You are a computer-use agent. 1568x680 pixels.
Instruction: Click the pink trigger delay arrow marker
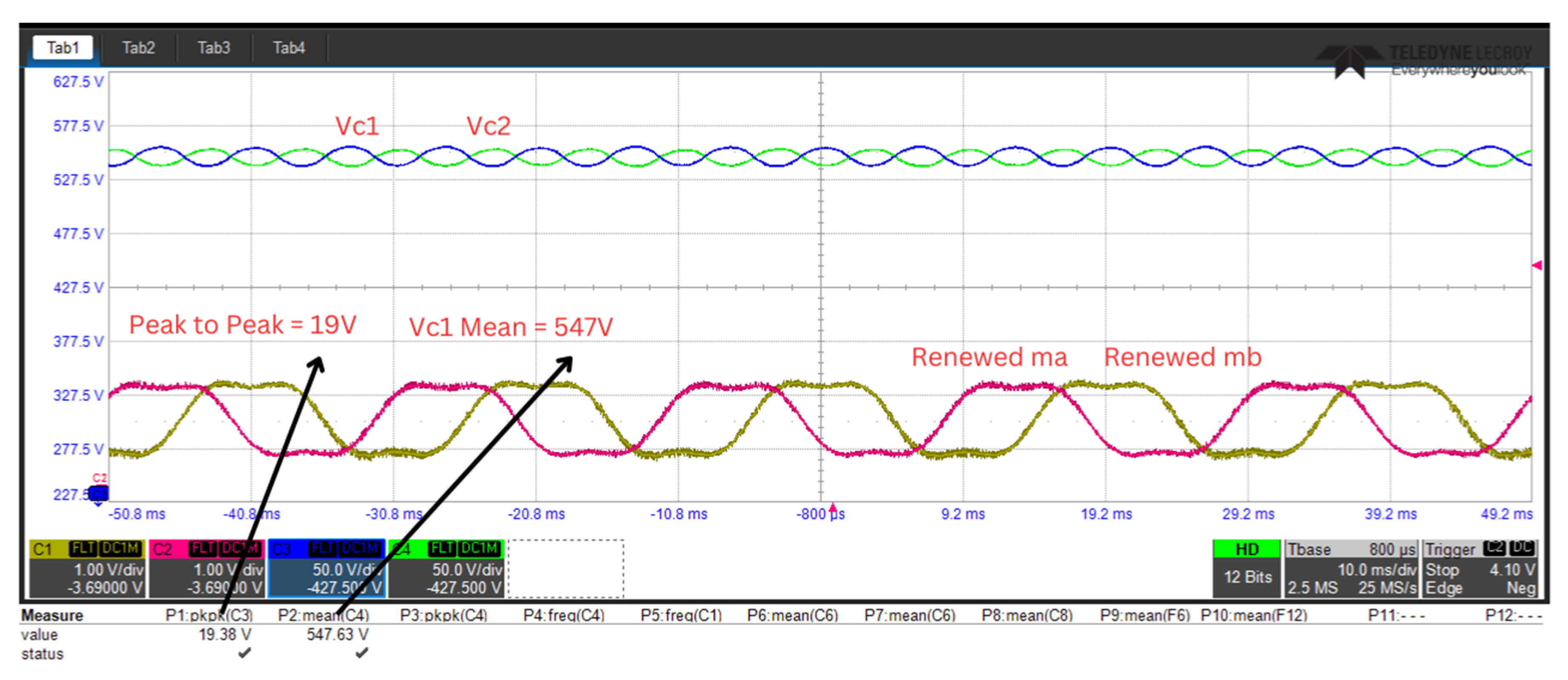(x=833, y=507)
